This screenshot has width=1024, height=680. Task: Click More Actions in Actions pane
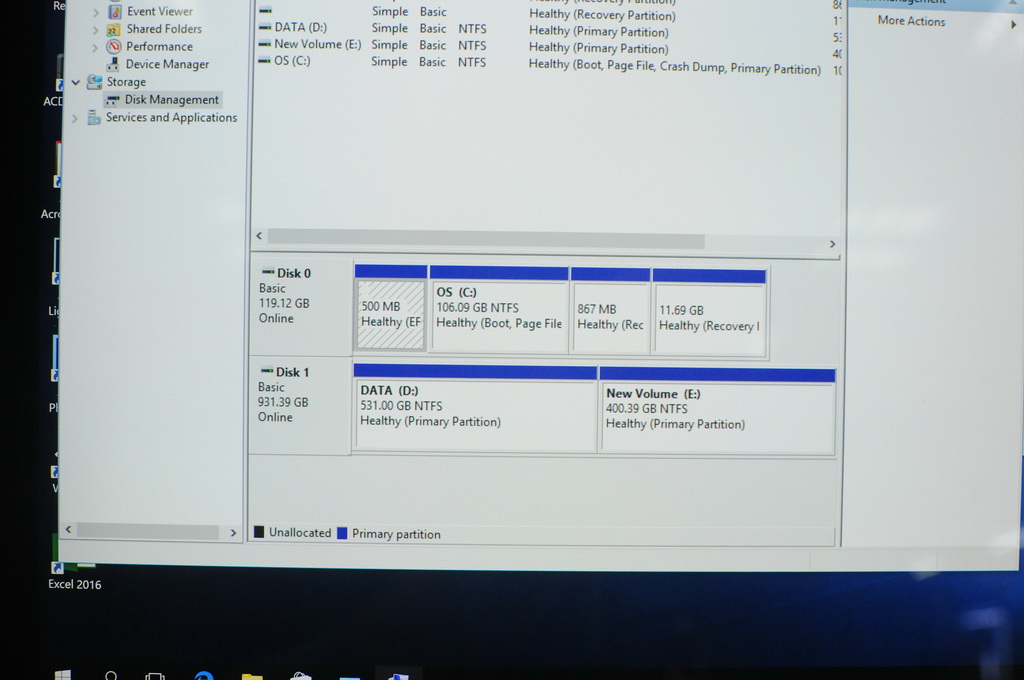(911, 21)
